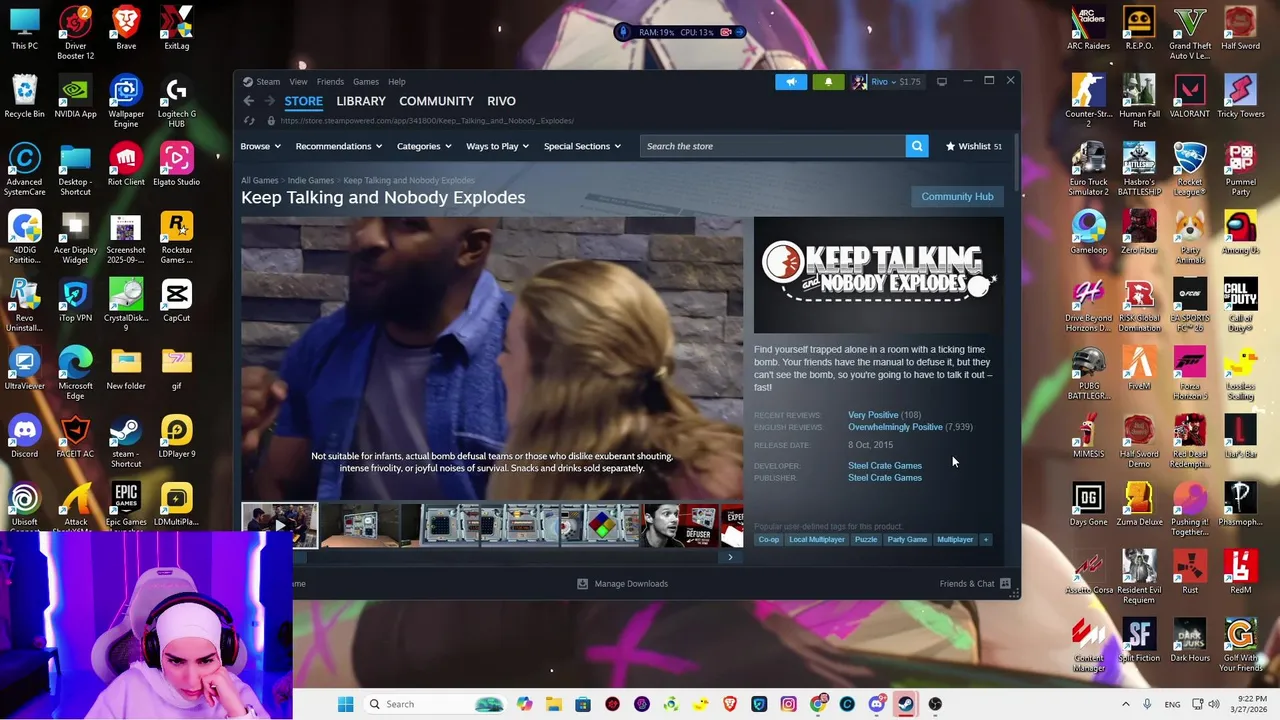Open the Phasmophobia desktop icon

pos(1240,503)
